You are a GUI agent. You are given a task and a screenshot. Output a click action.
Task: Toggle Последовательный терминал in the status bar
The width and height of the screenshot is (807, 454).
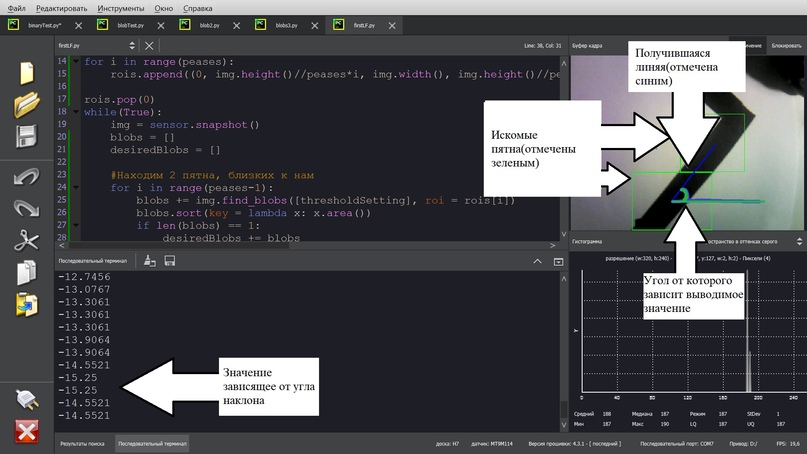[152, 444]
